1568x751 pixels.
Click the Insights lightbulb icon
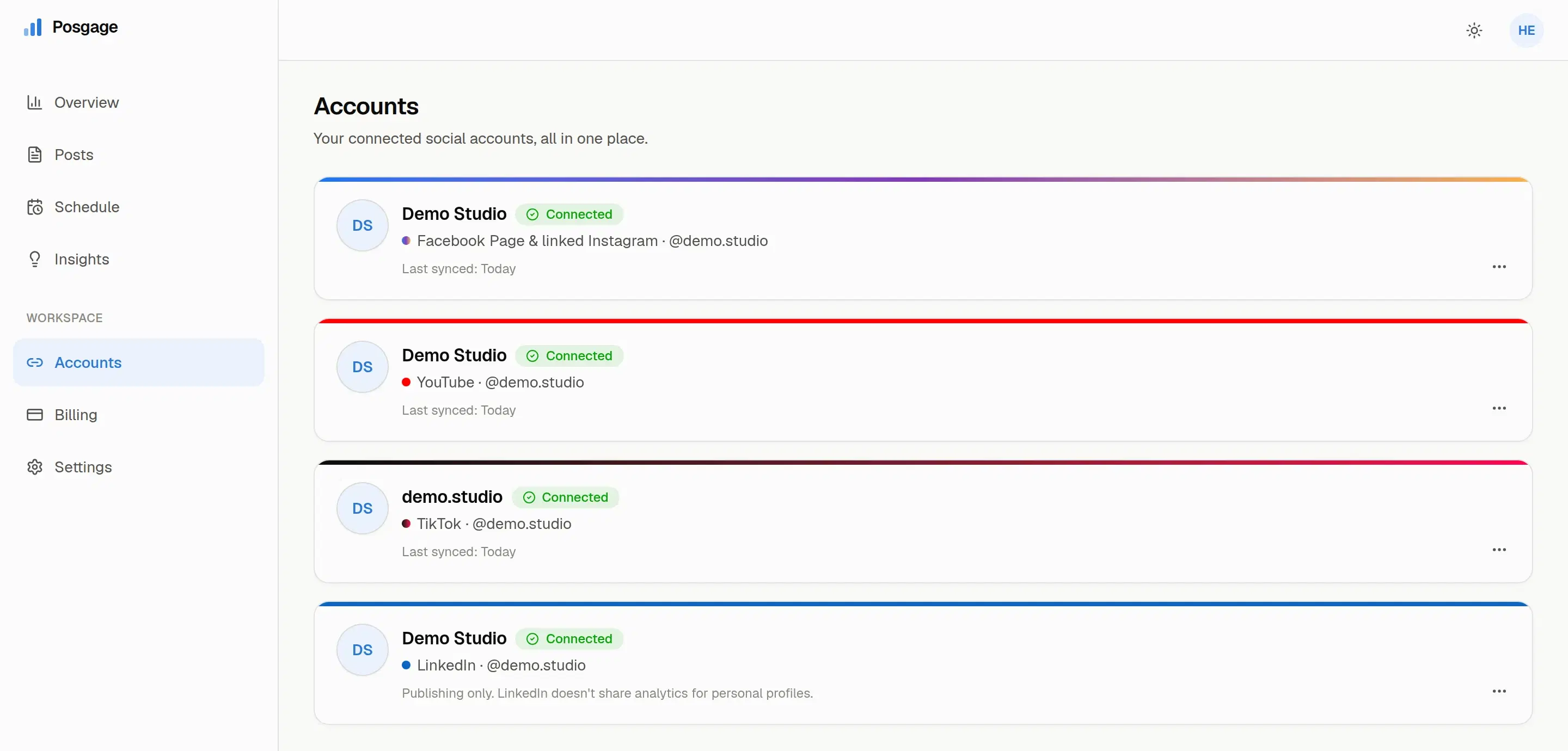pyautogui.click(x=35, y=259)
